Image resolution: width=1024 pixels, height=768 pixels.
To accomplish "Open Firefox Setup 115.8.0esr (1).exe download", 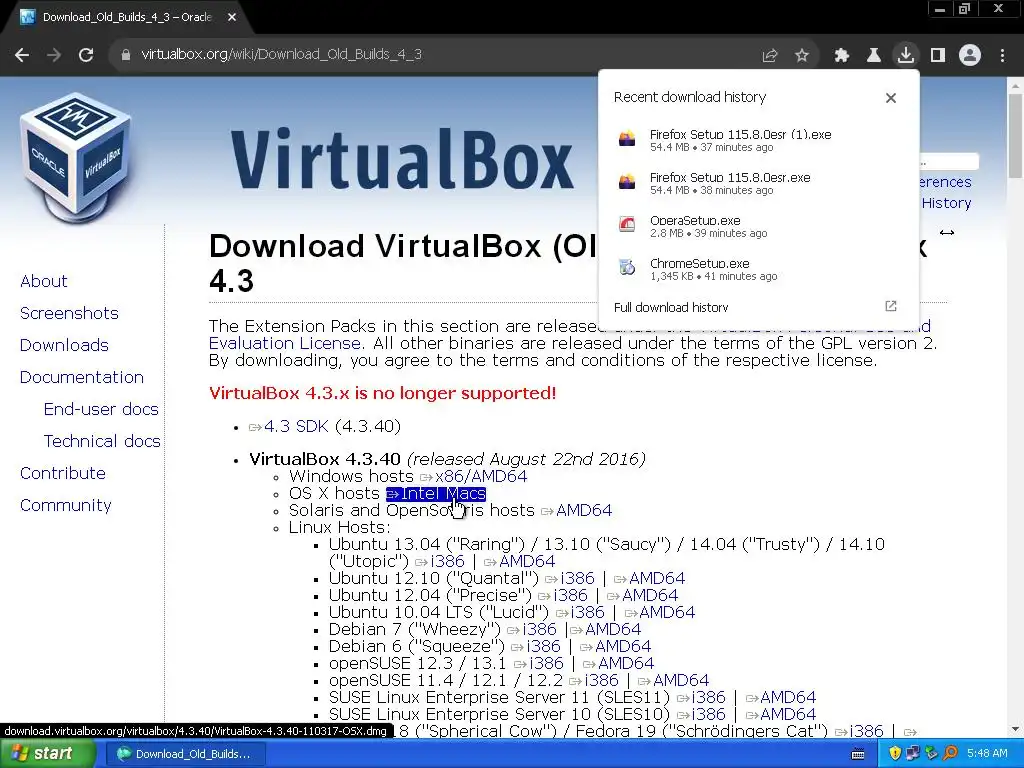I will 758,140.
